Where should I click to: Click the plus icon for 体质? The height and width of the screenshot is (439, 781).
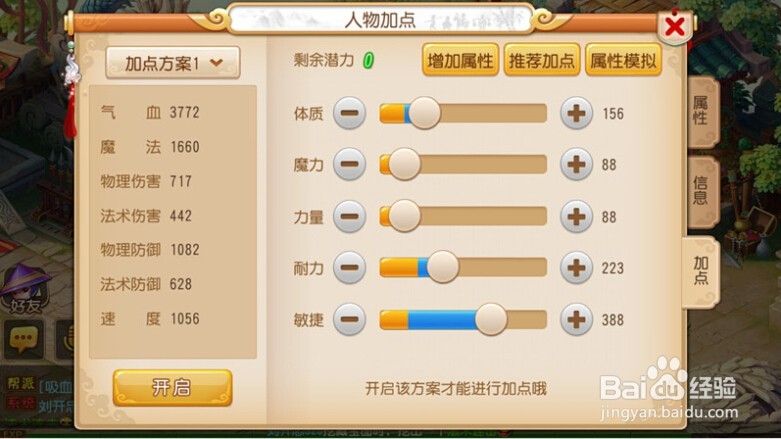tap(576, 113)
